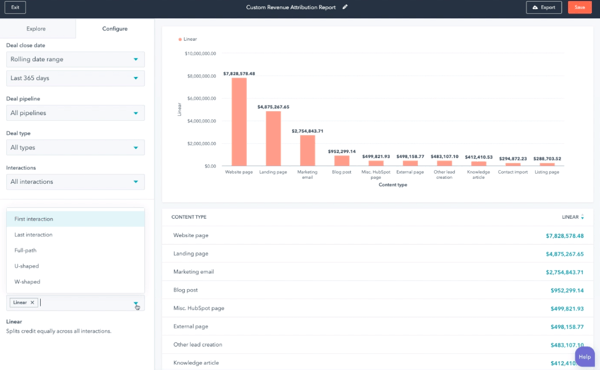
Task: Switch to the Configure tab
Action: coord(115,29)
